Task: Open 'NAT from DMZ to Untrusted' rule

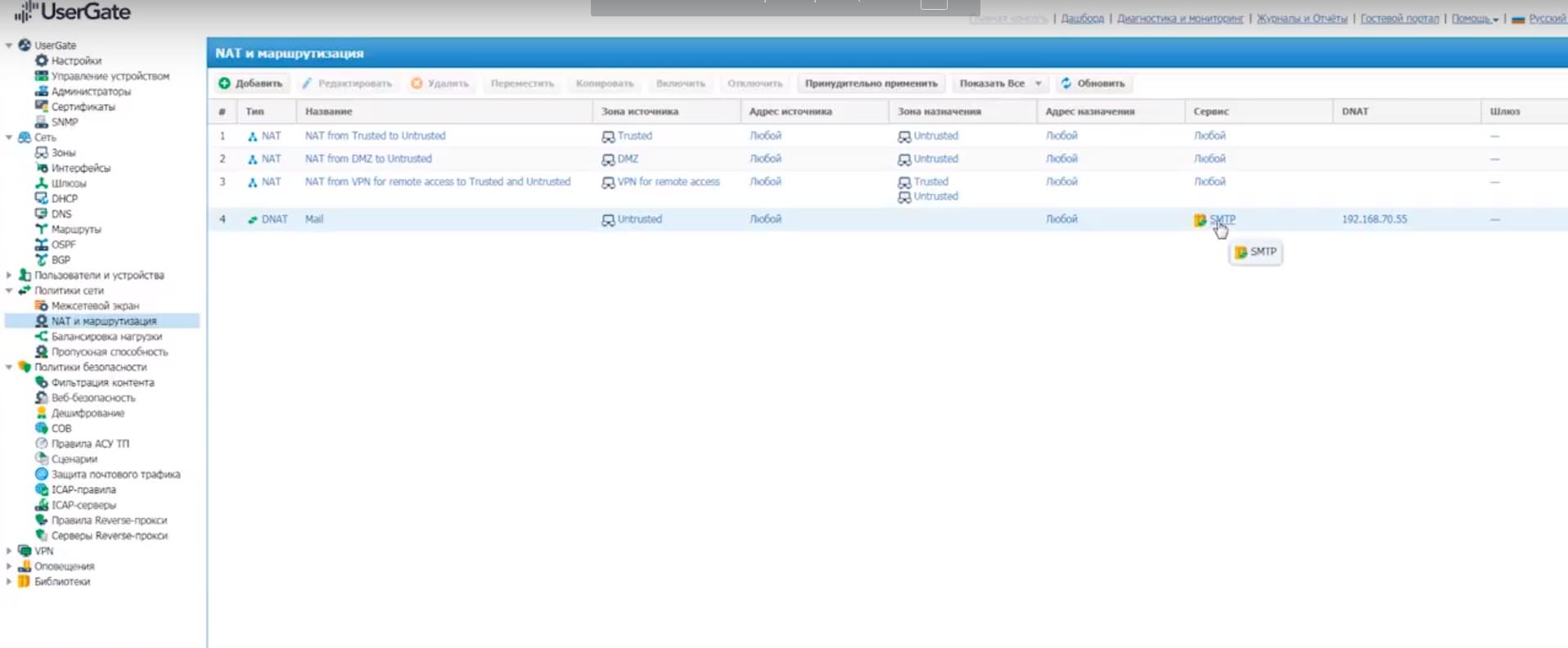Action: click(368, 159)
